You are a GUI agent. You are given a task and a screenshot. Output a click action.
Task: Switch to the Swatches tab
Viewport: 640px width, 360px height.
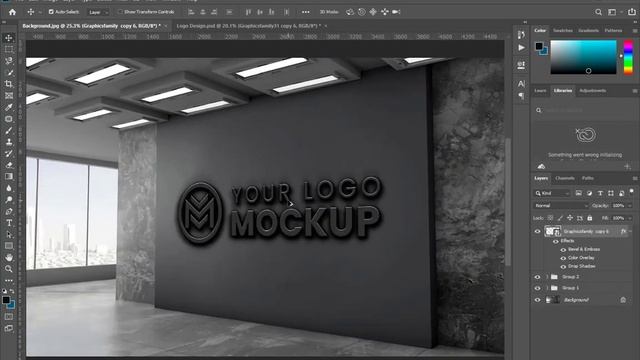[x=562, y=31]
